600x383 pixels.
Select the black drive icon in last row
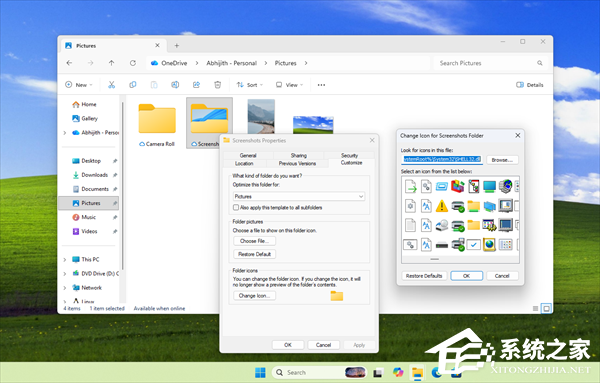[x=442, y=245]
